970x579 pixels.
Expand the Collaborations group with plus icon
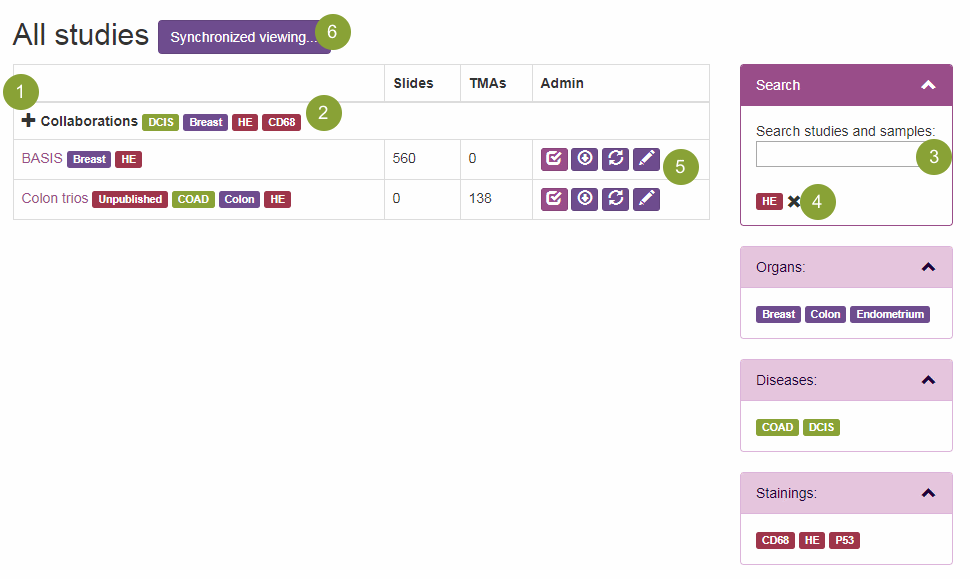coord(28,121)
